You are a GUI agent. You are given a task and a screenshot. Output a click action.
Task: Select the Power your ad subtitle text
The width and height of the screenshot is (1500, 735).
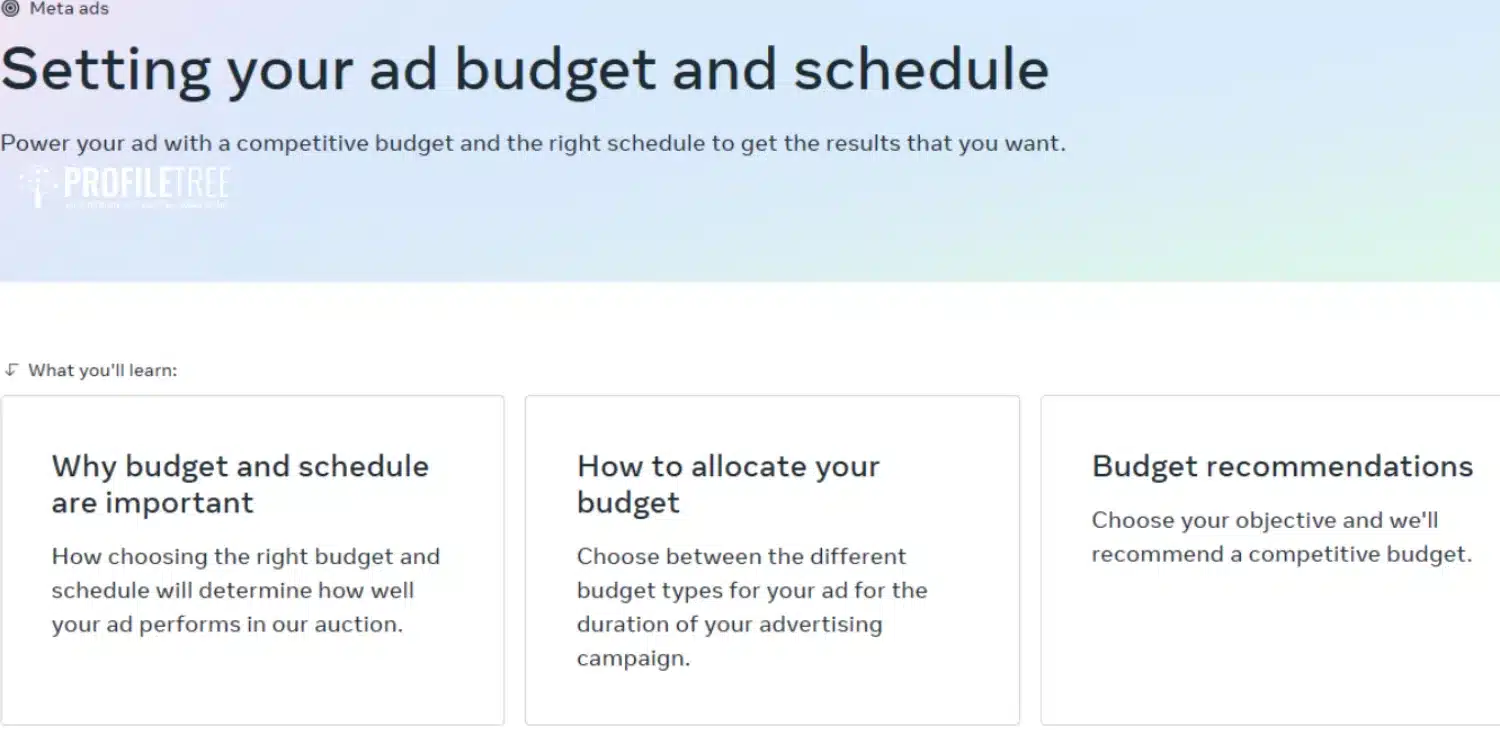[533, 143]
